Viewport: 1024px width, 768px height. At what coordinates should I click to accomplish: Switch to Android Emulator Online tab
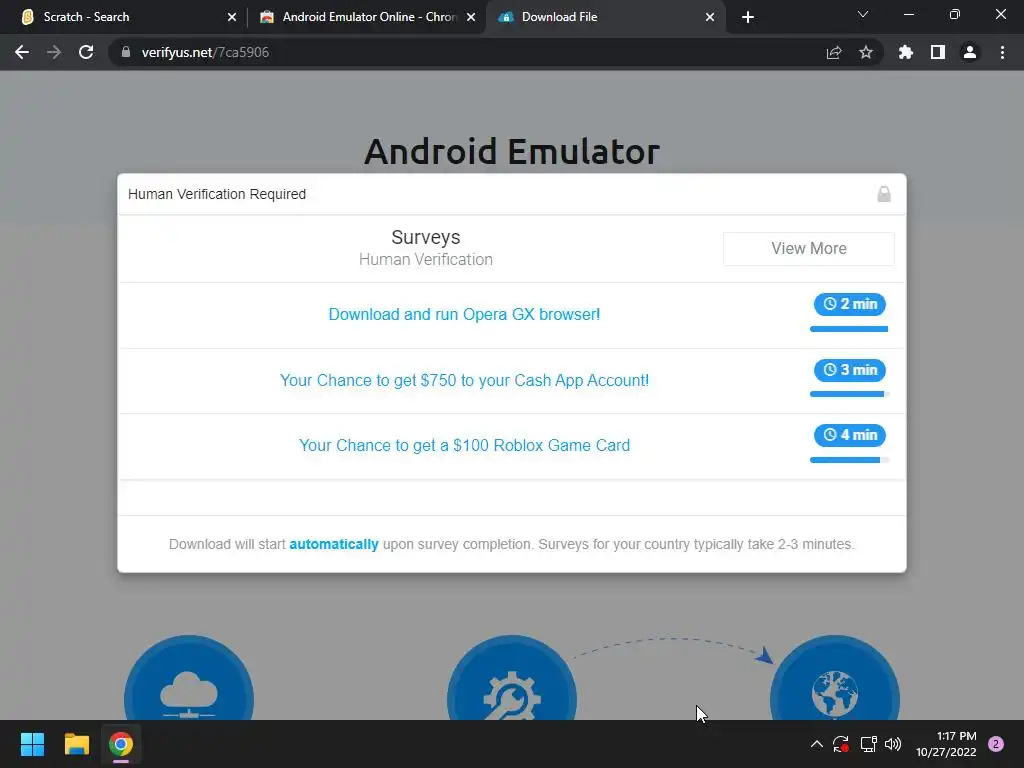pyautogui.click(x=367, y=17)
